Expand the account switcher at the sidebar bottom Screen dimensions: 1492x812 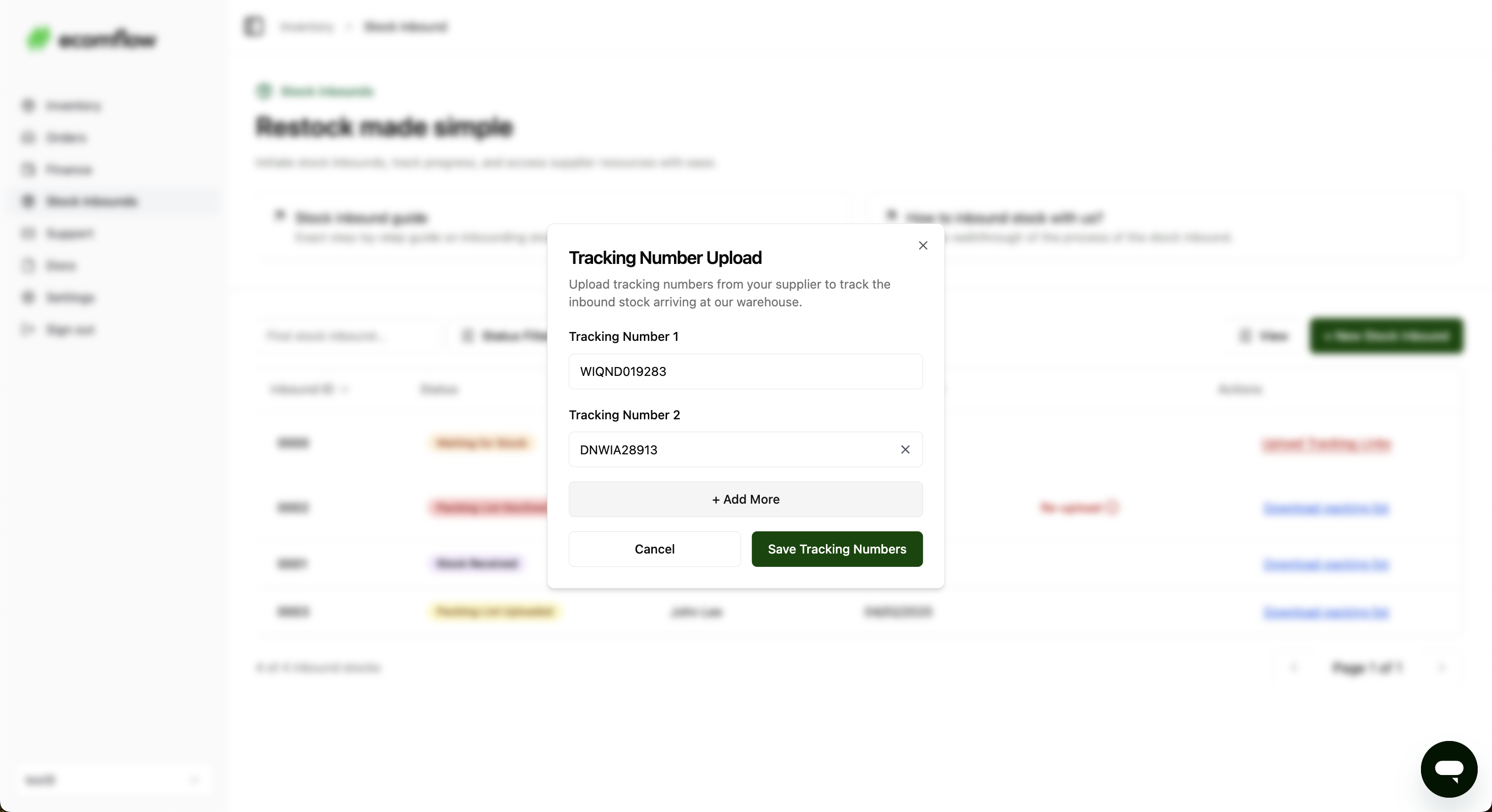pyautogui.click(x=113, y=780)
